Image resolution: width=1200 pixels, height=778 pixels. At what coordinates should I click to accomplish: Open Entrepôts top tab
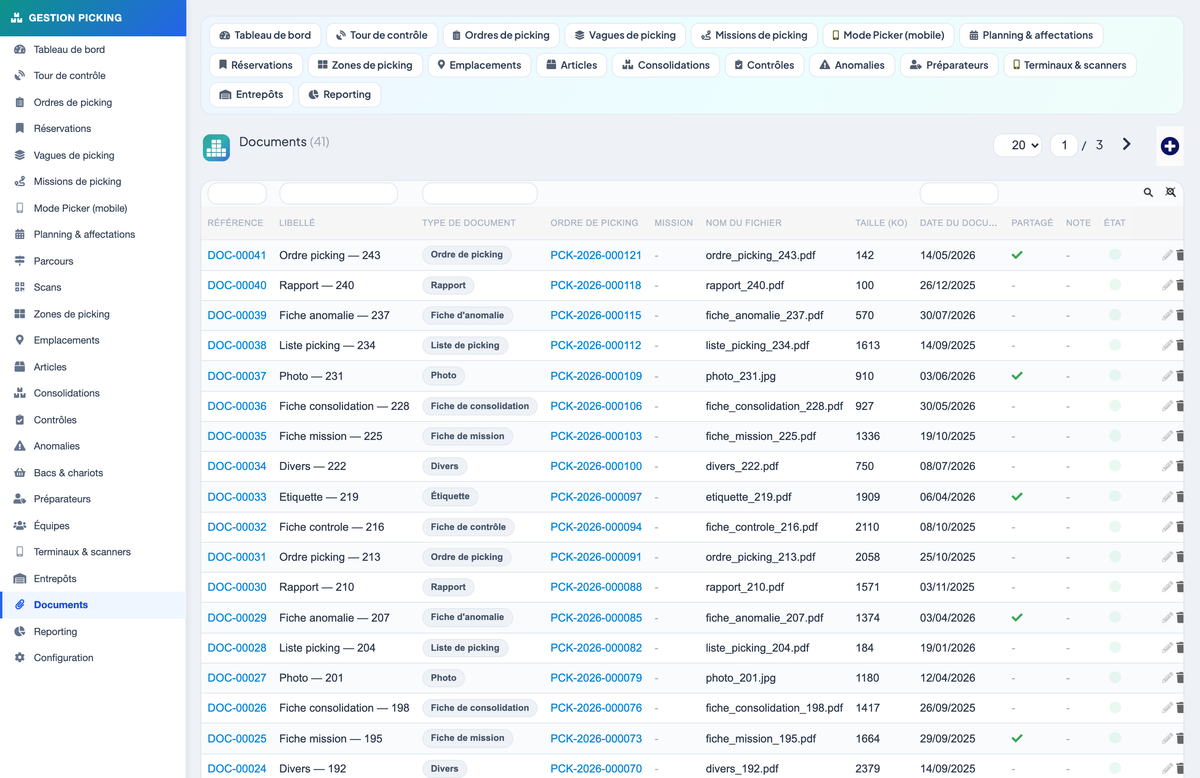[252, 95]
